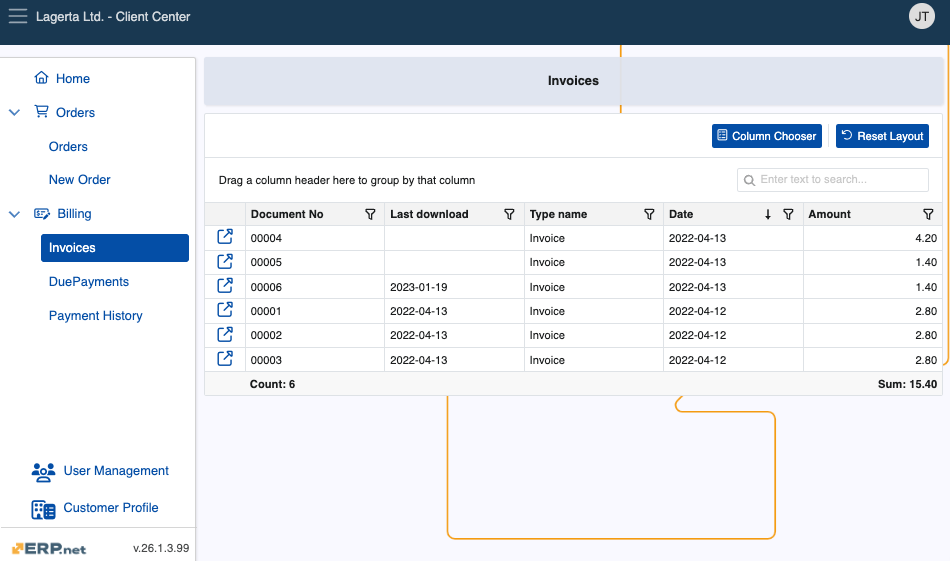This screenshot has height=561, width=950.
Task: Open User Management
Action: point(116,471)
